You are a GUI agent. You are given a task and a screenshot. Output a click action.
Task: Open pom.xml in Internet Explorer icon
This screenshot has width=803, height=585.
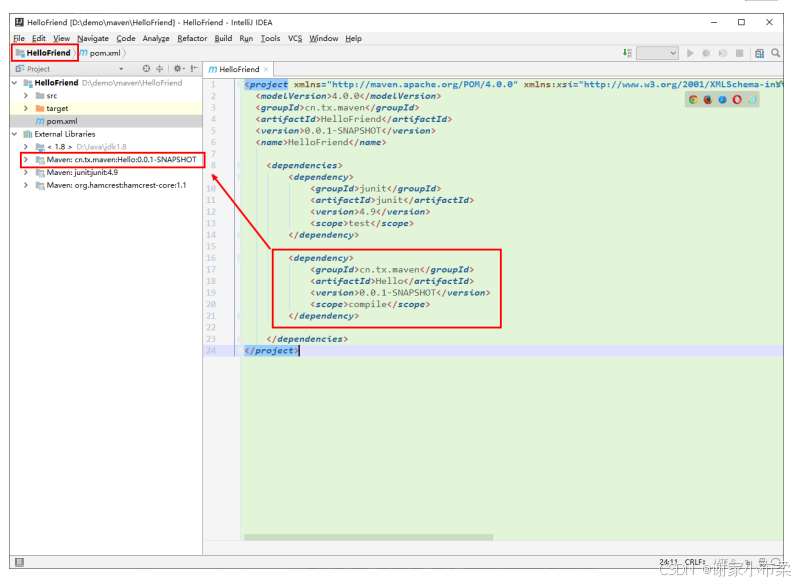(752, 100)
